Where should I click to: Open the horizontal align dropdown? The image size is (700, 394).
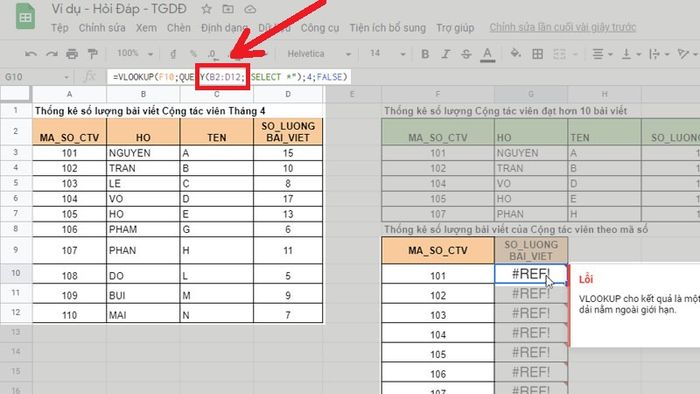(602, 54)
